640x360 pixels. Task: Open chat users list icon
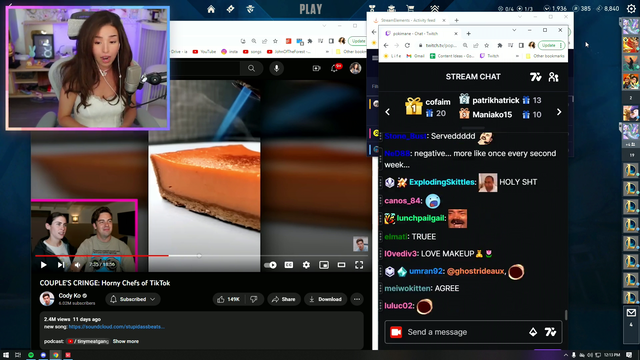[x=553, y=77]
